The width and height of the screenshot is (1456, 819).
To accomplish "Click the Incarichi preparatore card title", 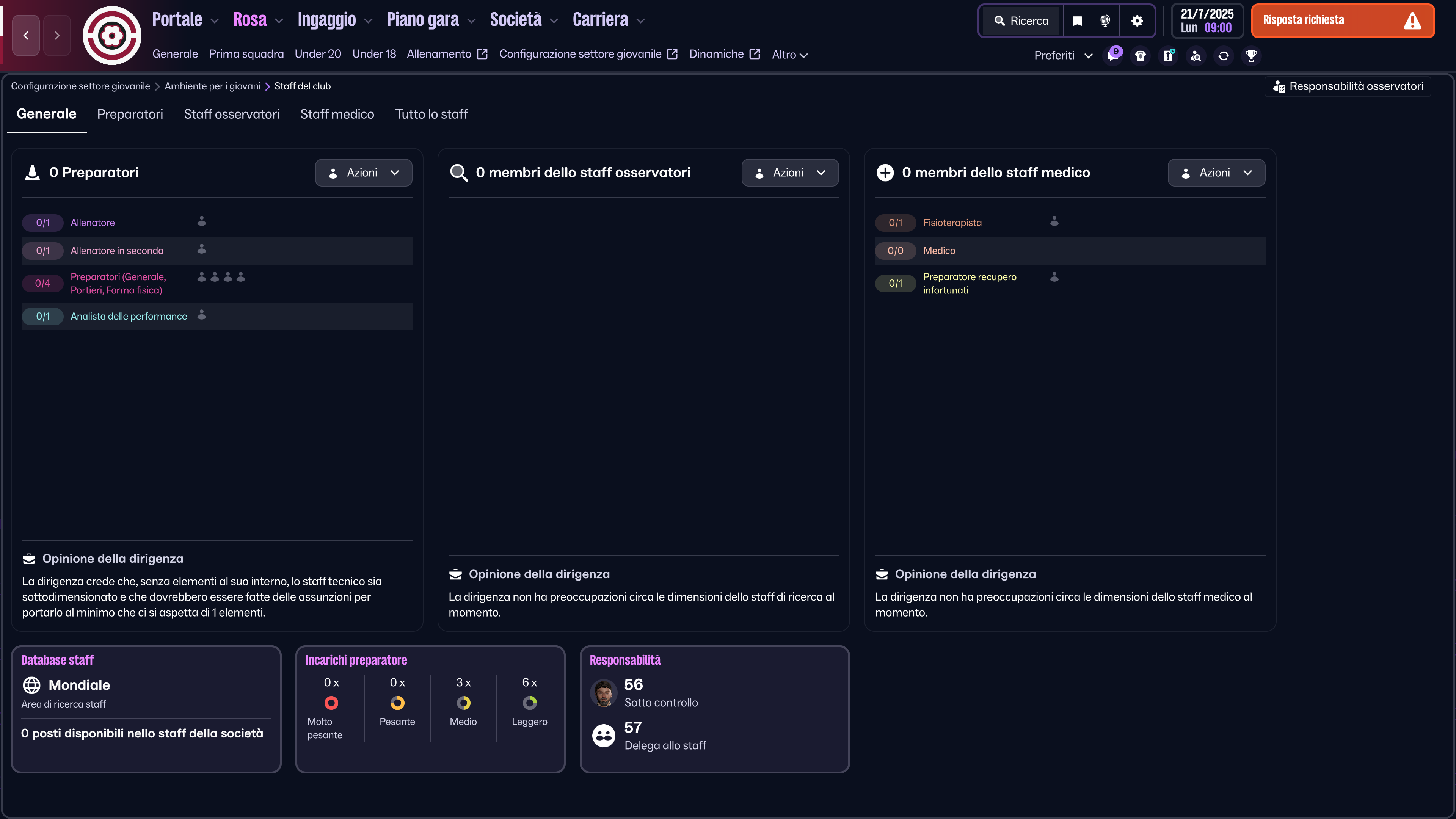I will pyautogui.click(x=356, y=660).
